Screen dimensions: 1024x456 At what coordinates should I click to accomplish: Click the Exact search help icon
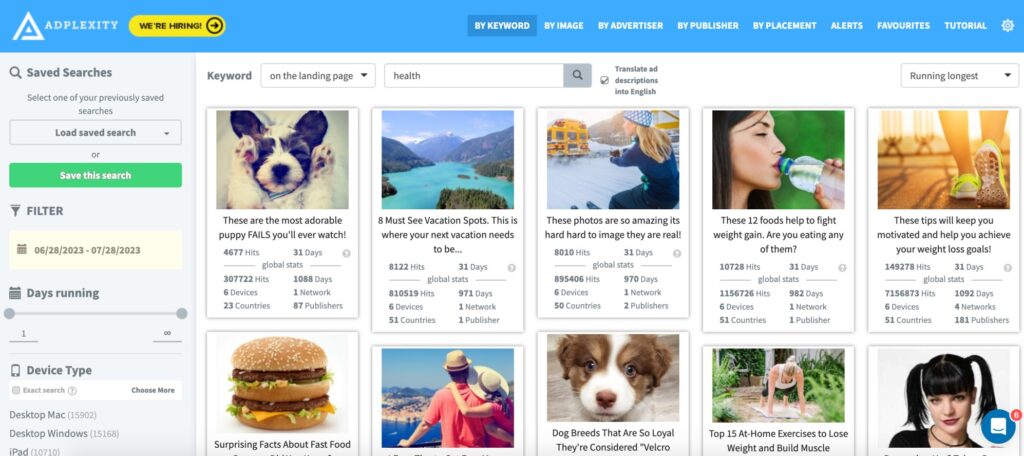72,390
